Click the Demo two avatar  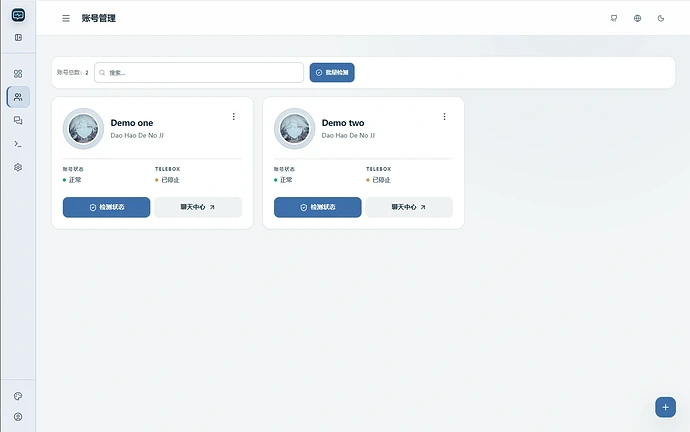pos(294,129)
